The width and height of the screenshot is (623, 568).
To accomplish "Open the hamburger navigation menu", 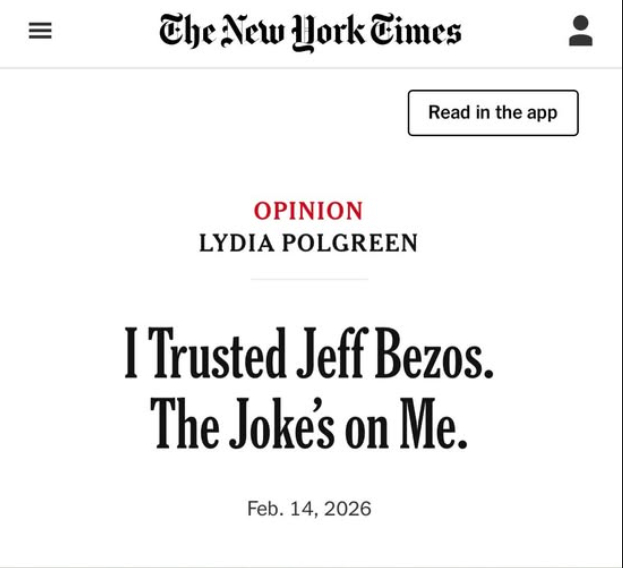I will (x=40, y=31).
